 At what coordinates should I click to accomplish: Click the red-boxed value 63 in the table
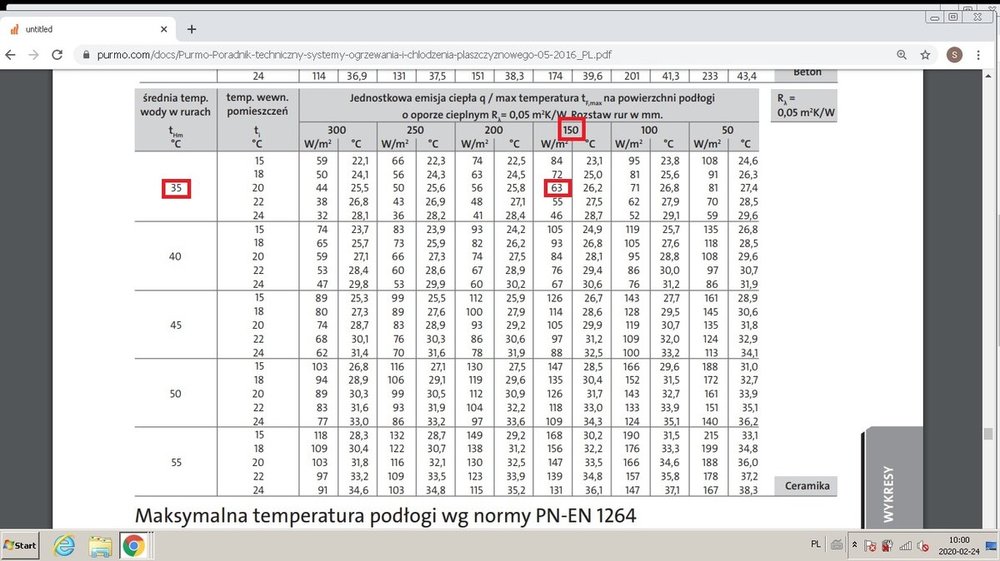pos(557,187)
